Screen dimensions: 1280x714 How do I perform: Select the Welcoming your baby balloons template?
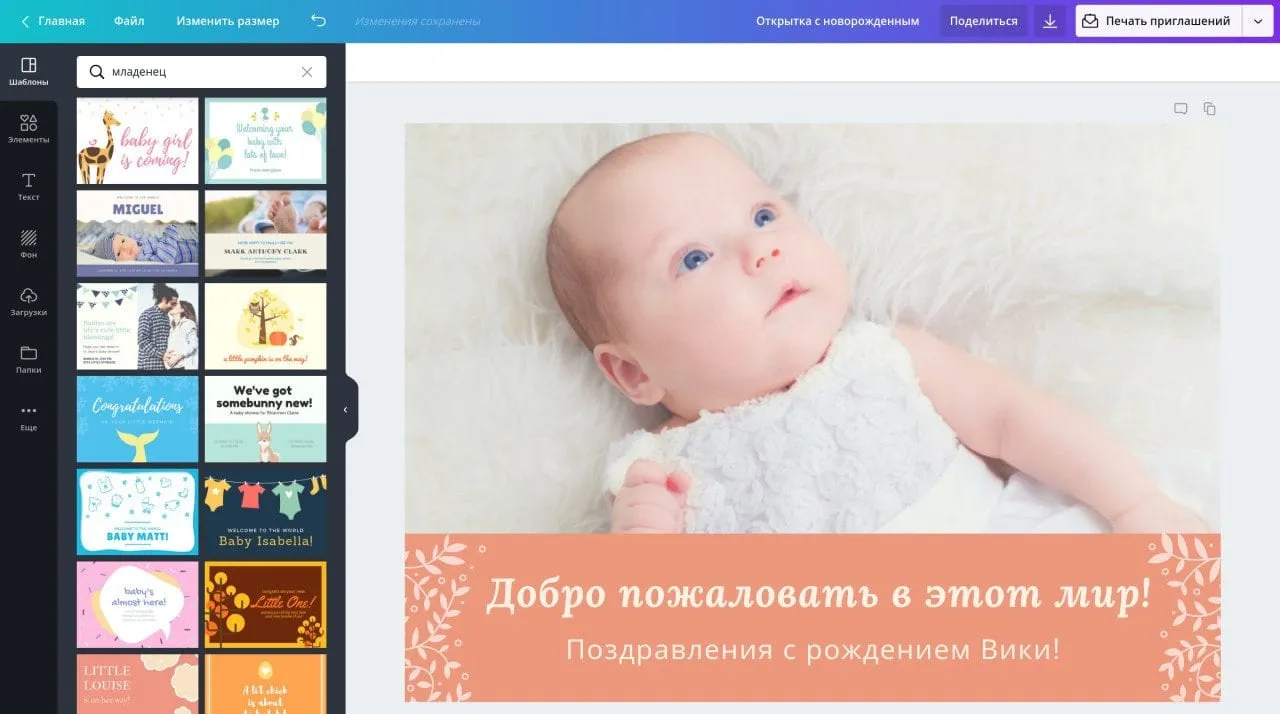[x=265, y=141]
